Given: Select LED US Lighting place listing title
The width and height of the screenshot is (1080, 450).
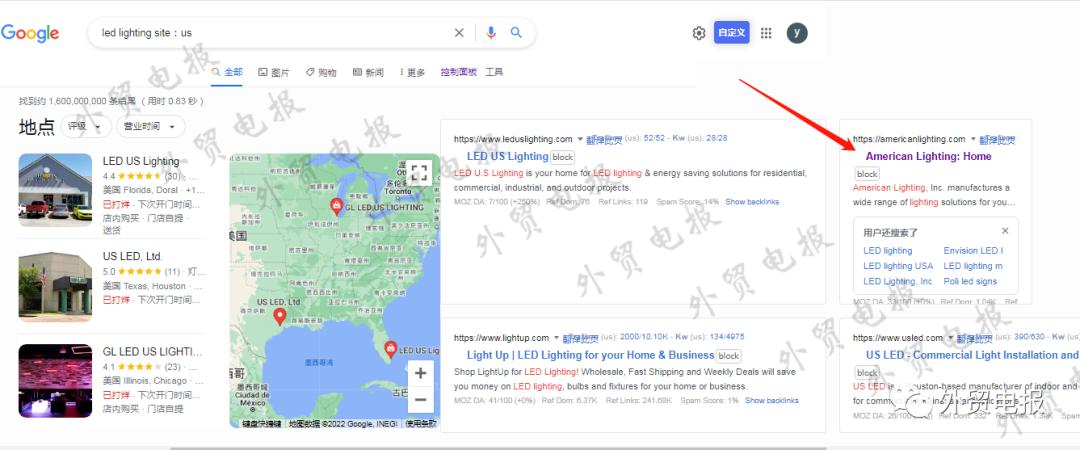Looking at the screenshot, I should [141, 161].
